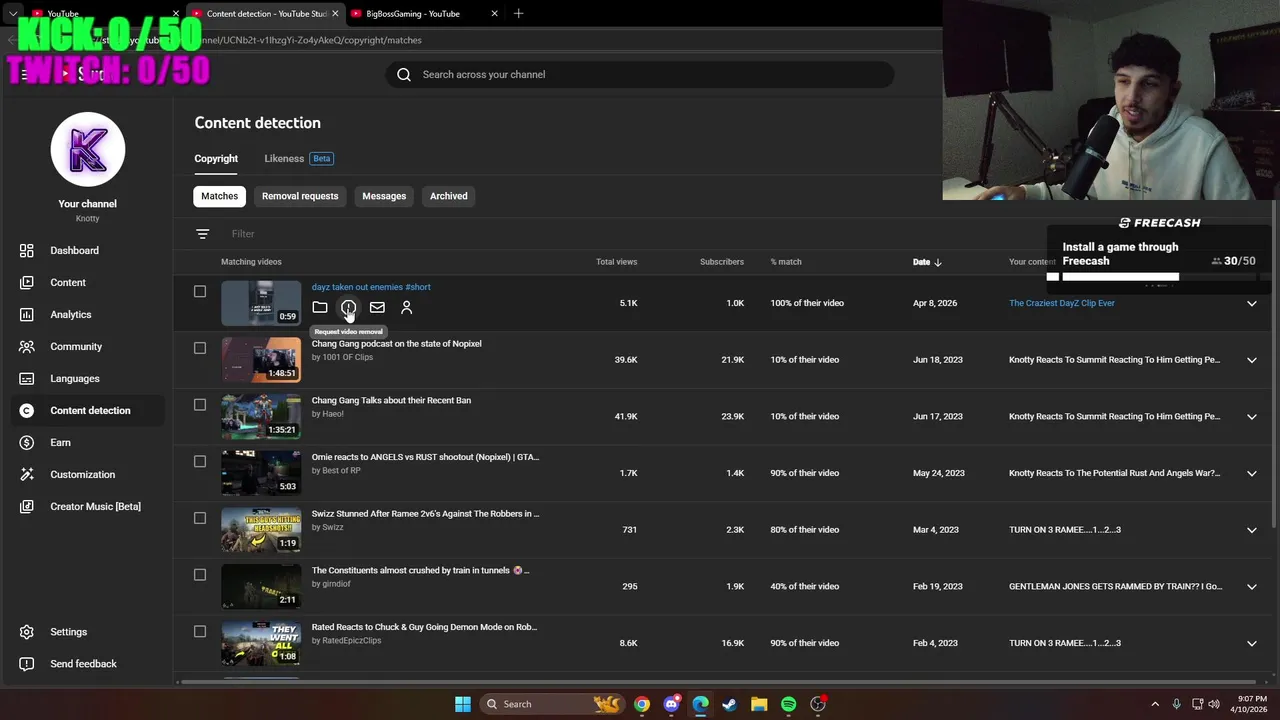Tick the checkbox for dayz taken out enemies

(200, 291)
